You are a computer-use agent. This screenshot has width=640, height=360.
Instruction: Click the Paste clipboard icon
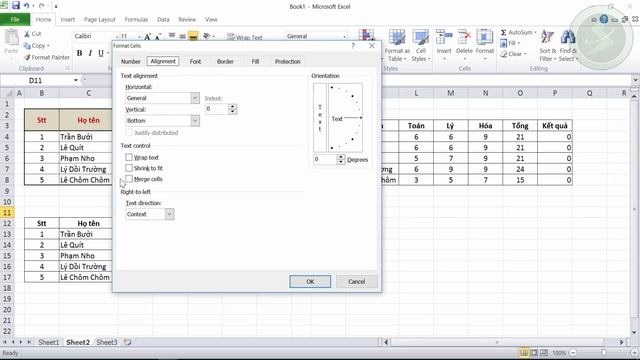[x=11, y=38]
